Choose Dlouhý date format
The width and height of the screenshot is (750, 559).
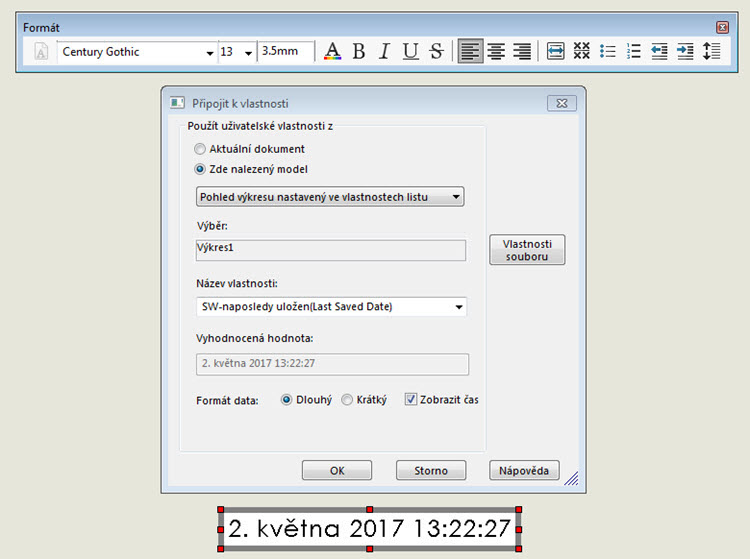(286, 400)
